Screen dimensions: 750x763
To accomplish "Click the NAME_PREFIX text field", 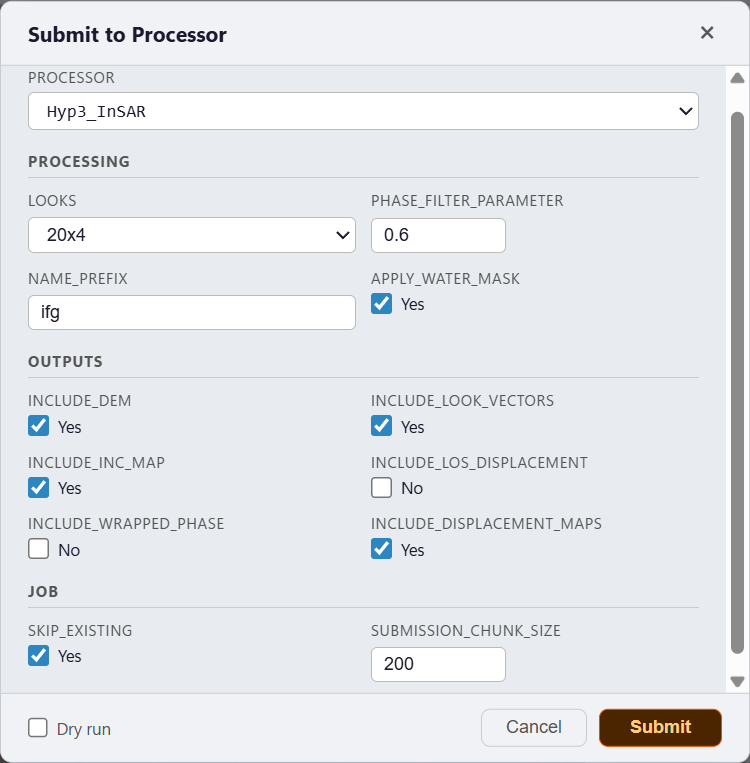I will [191, 312].
